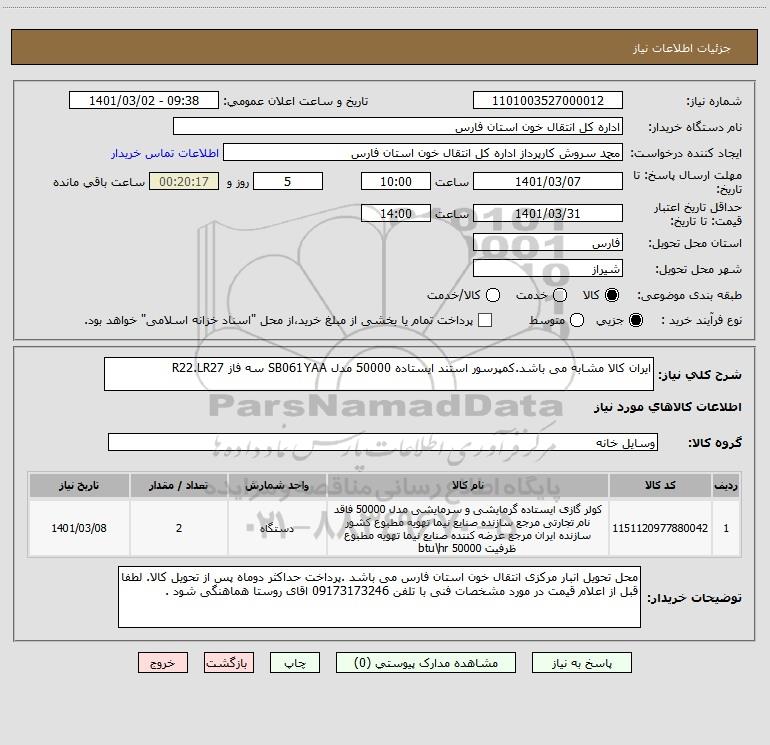Click the unit cell دستگاه
The height and width of the screenshot is (745, 770).
(x=277, y=528)
